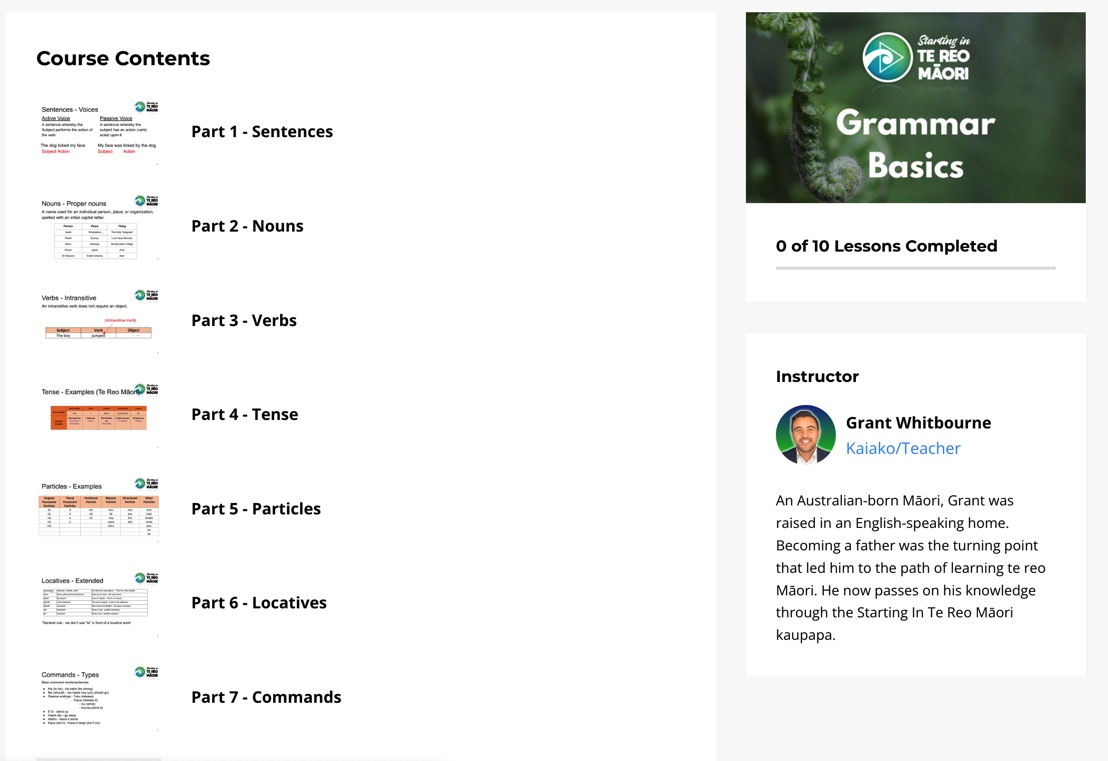Open Part 3 - Verbs lesson
1108x761 pixels.
[244, 320]
